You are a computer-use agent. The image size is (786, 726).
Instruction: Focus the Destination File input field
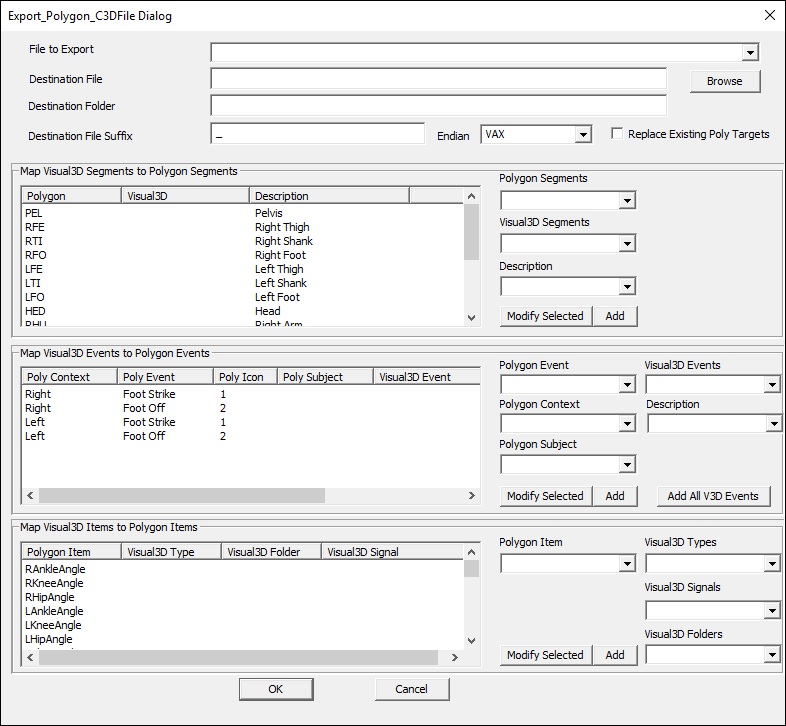pos(439,79)
